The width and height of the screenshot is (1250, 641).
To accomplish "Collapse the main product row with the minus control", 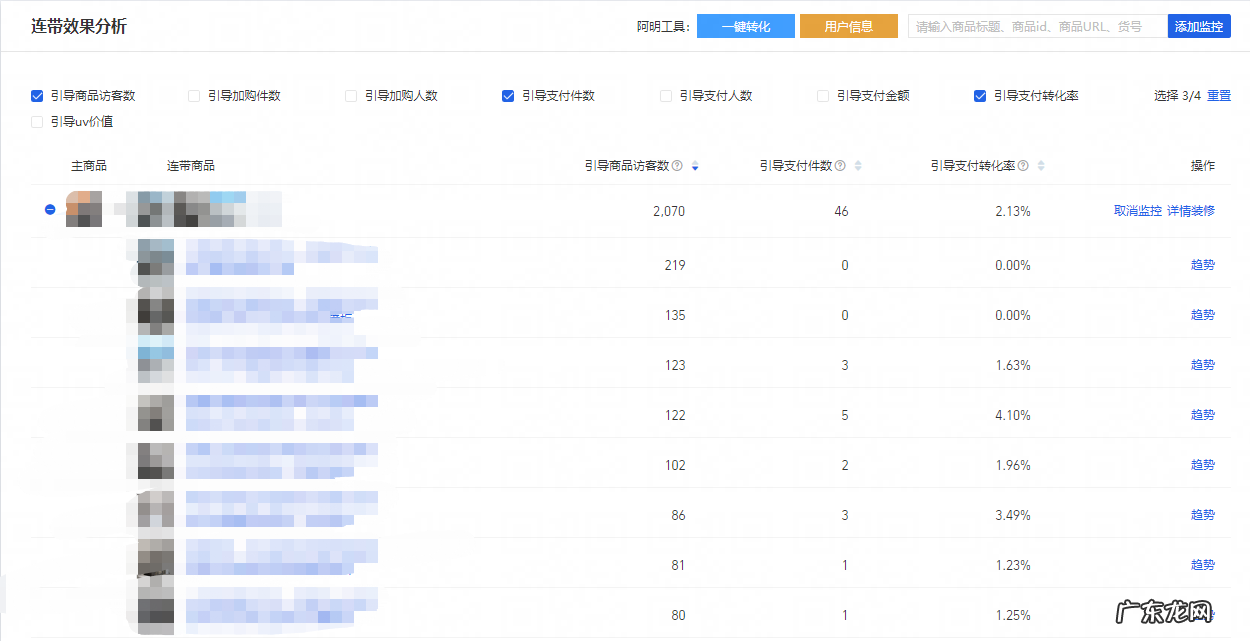I will pos(50,209).
